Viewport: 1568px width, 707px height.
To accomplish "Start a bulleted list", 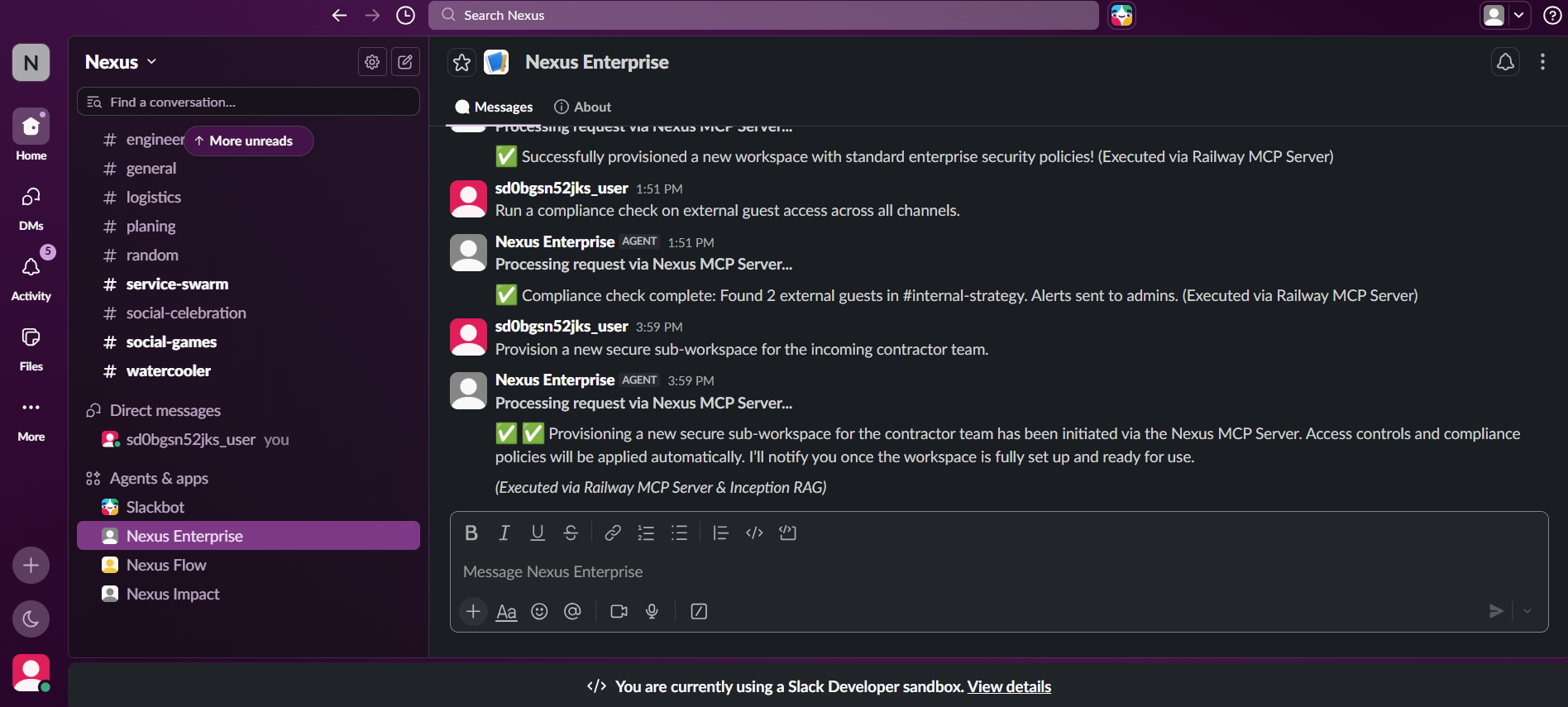I will pyautogui.click(x=679, y=533).
